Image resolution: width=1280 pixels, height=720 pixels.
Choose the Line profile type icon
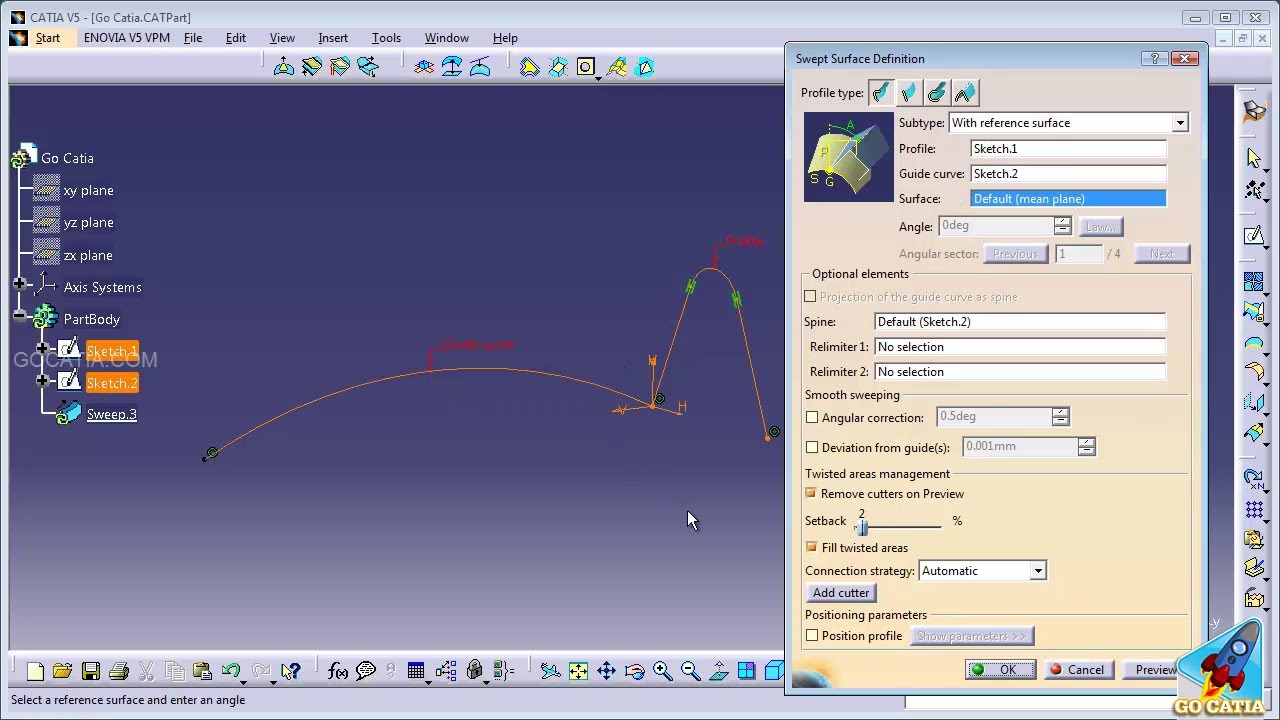click(909, 93)
